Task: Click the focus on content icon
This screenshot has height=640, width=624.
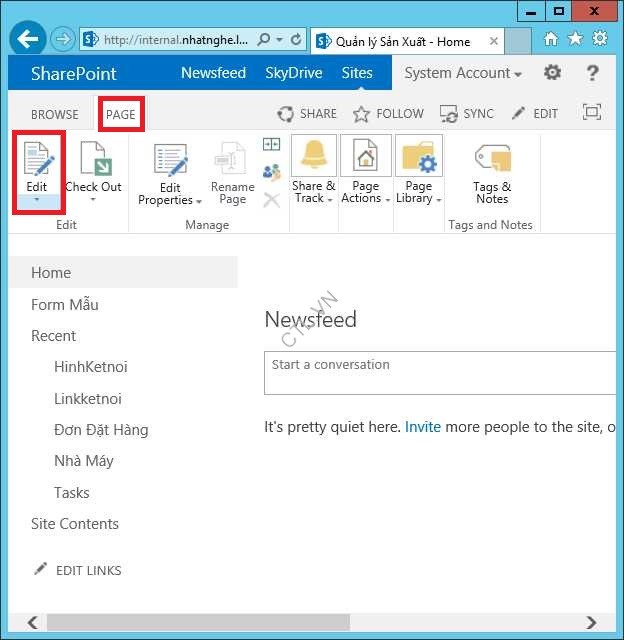Action: pyautogui.click(x=592, y=113)
